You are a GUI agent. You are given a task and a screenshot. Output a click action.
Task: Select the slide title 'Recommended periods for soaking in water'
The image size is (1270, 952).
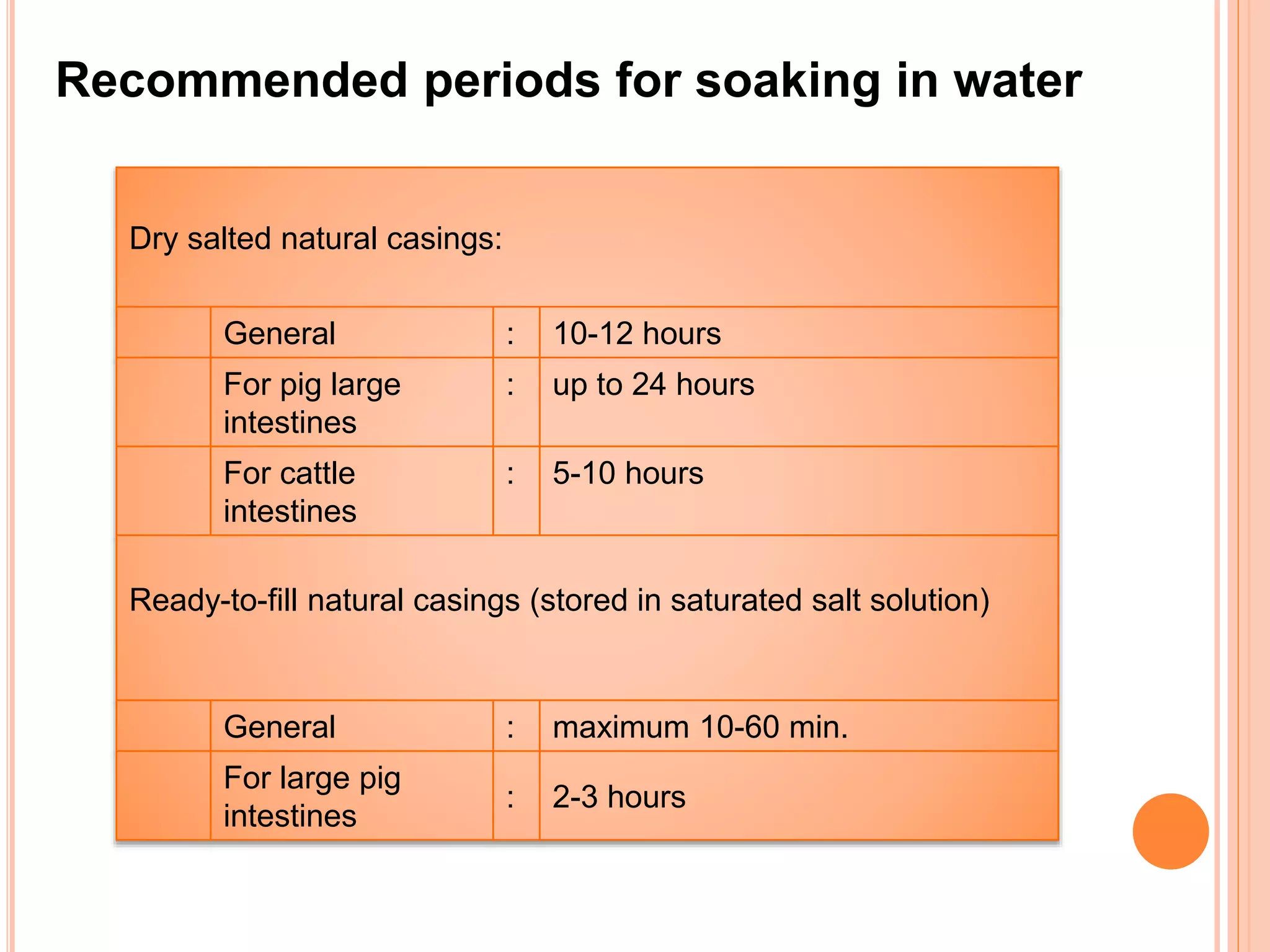(569, 81)
